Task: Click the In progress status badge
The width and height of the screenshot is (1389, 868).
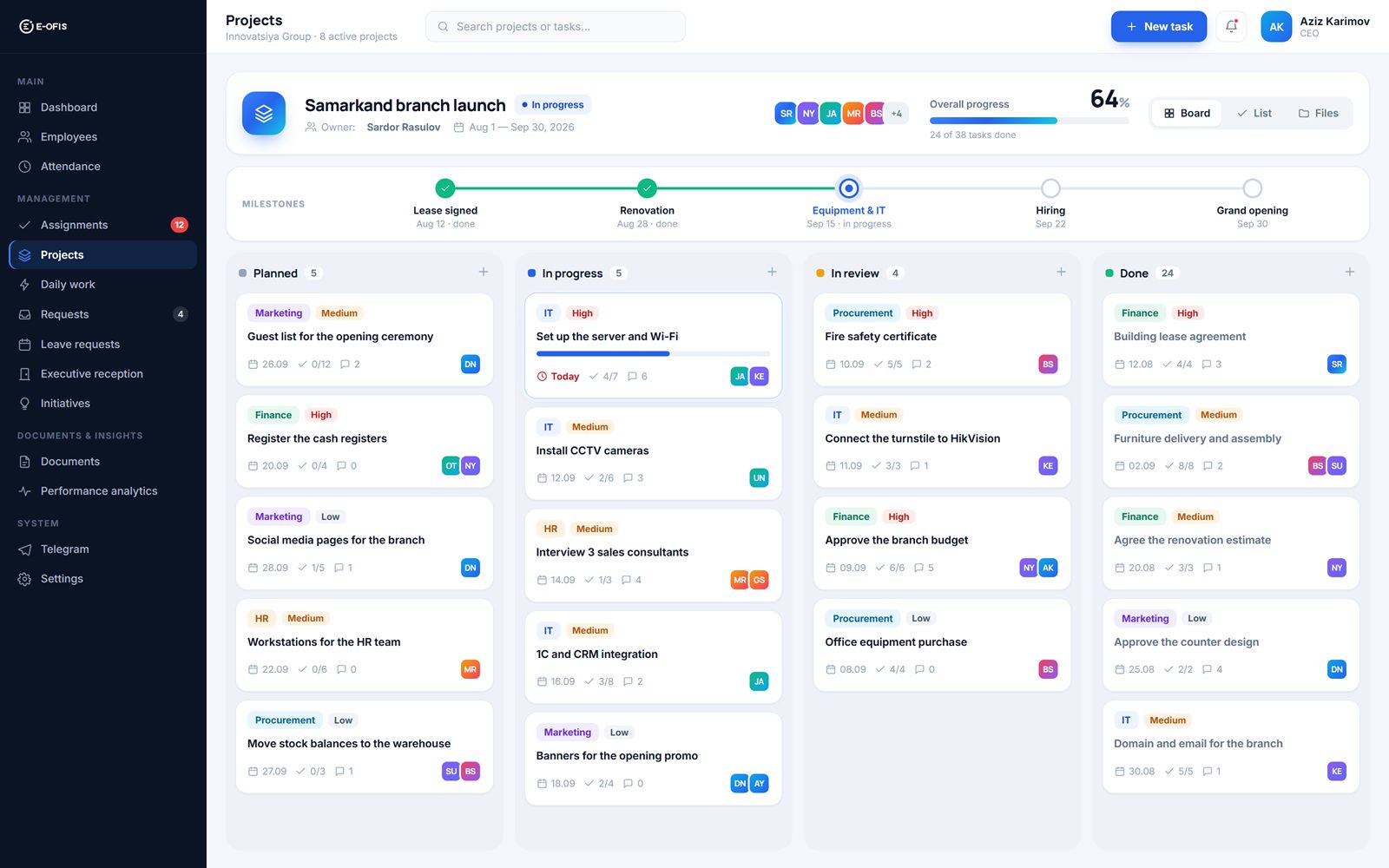Action: [553, 105]
